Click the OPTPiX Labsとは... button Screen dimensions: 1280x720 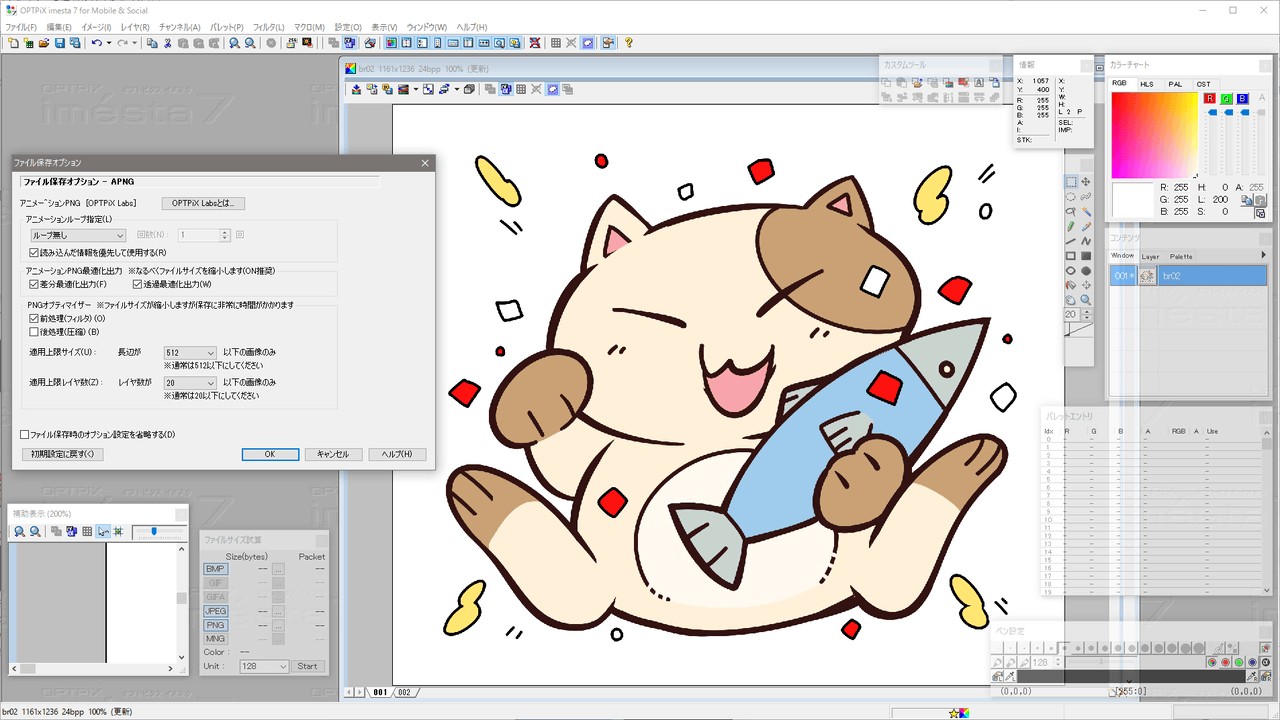coord(203,203)
